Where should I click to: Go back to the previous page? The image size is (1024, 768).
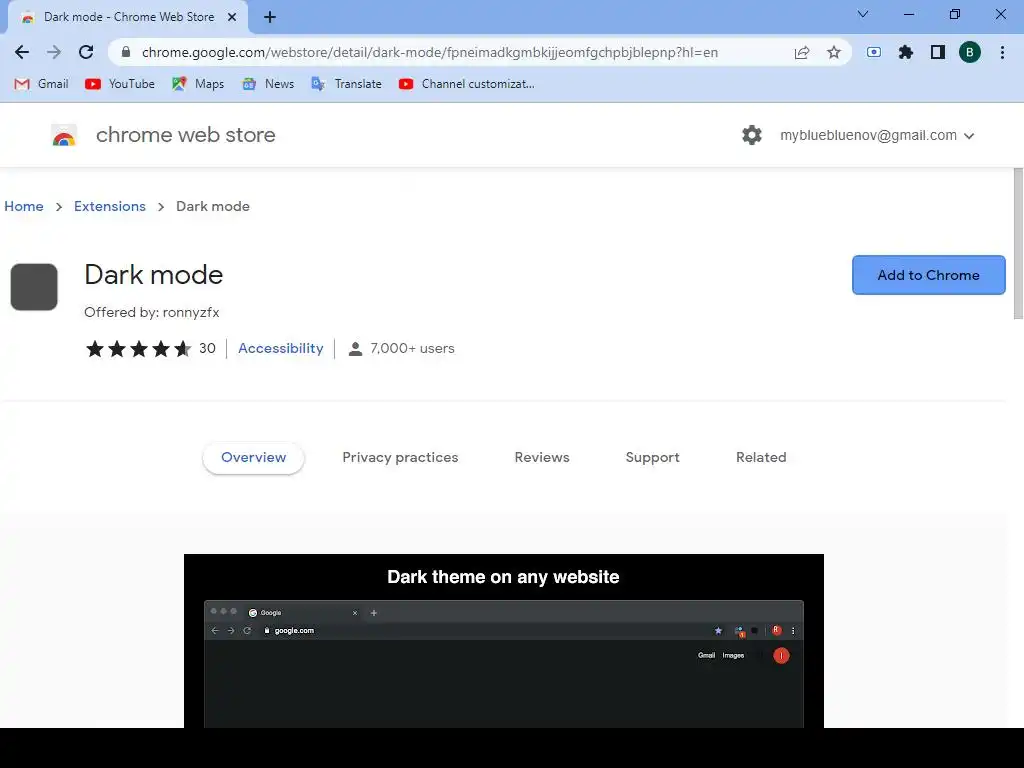point(22,52)
